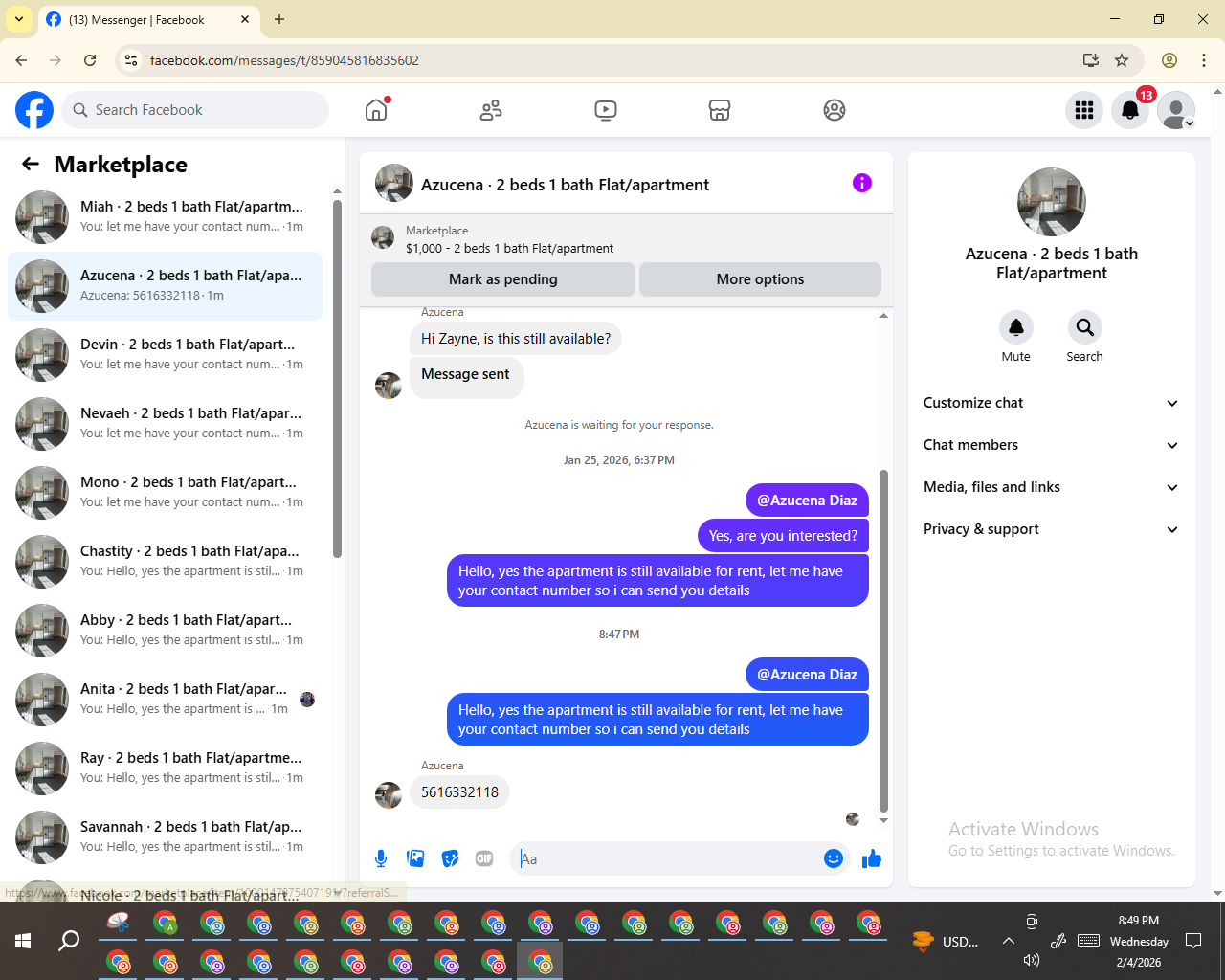
Task: Open the Mono conversation
Action: click(165, 493)
